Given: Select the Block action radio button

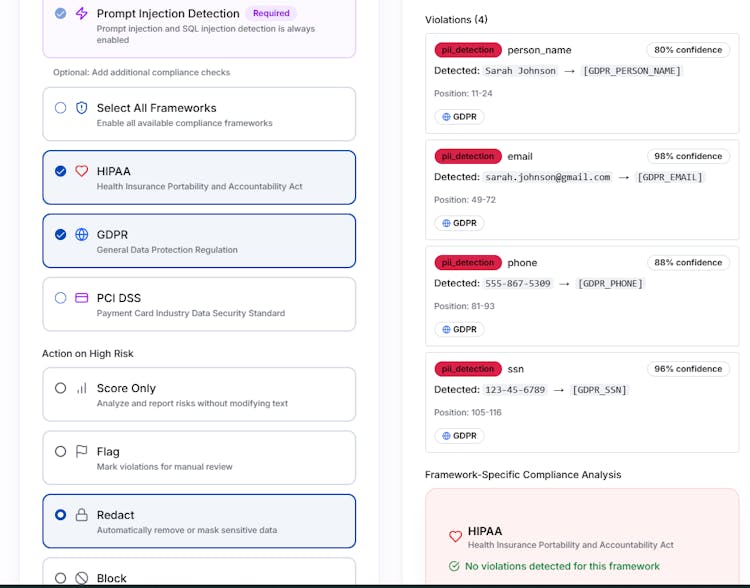Looking at the screenshot, I should (x=61, y=578).
